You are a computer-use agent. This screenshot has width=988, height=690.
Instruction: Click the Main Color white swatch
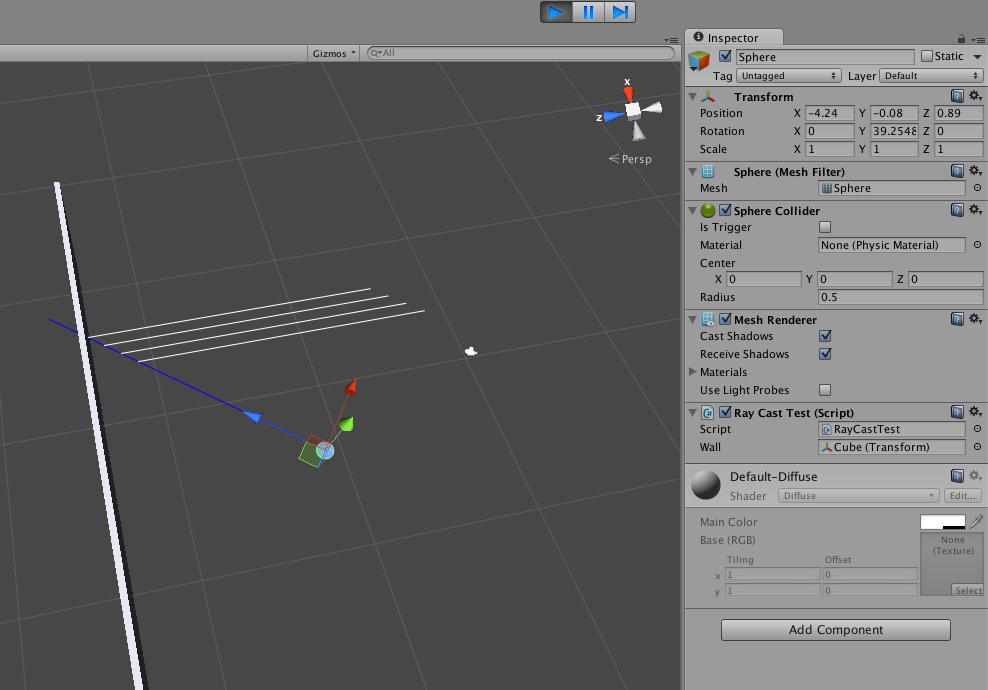point(944,521)
